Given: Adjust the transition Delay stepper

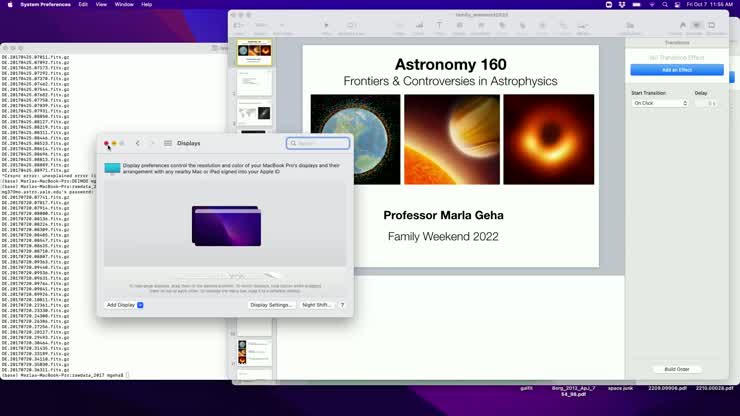Looking at the screenshot, I should pyautogui.click(x=712, y=103).
